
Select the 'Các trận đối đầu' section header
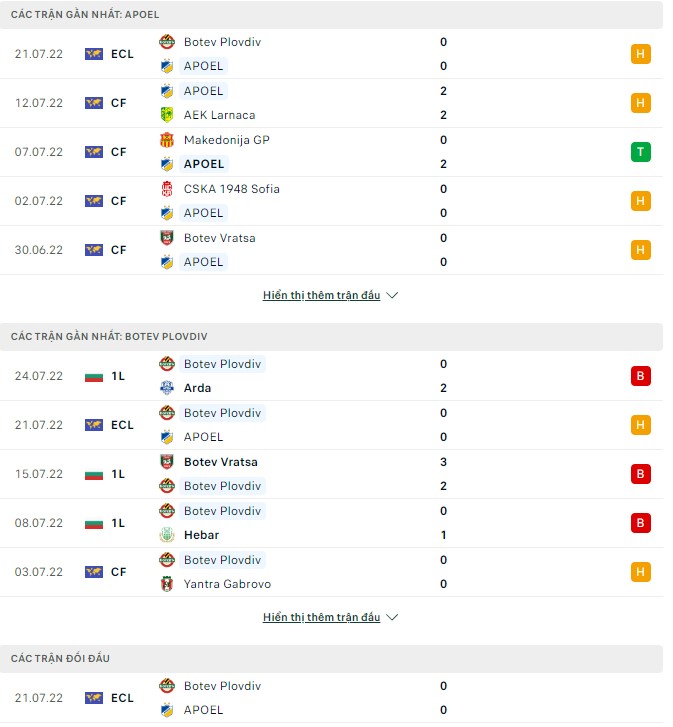60,658
